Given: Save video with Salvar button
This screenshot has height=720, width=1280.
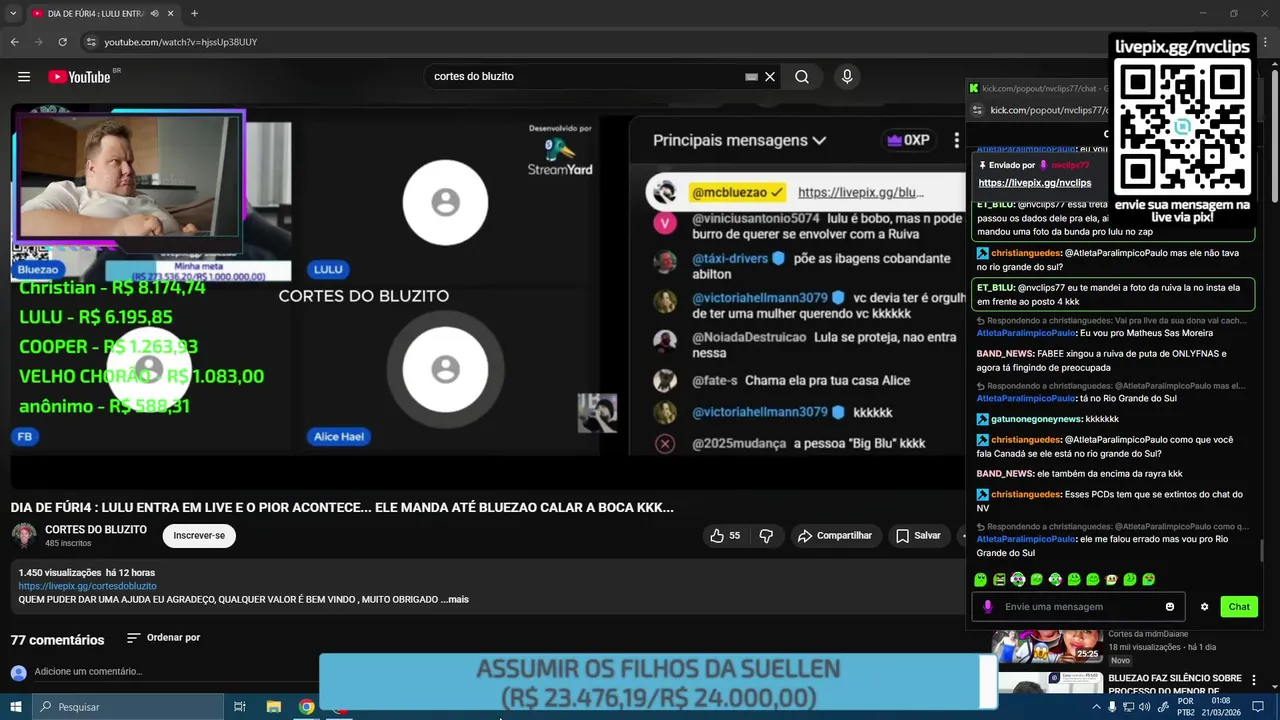Looking at the screenshot, I should pos(918,536).
